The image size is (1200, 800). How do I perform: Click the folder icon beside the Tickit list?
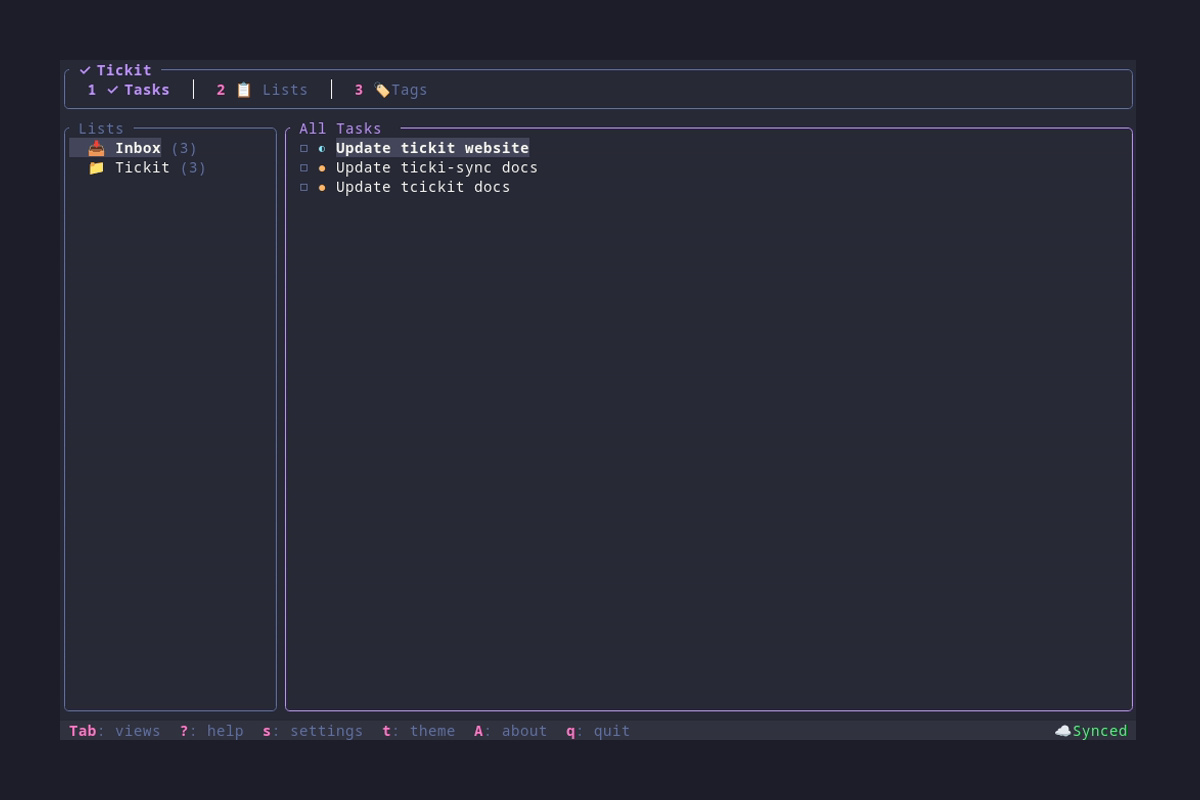click(96, 167)
